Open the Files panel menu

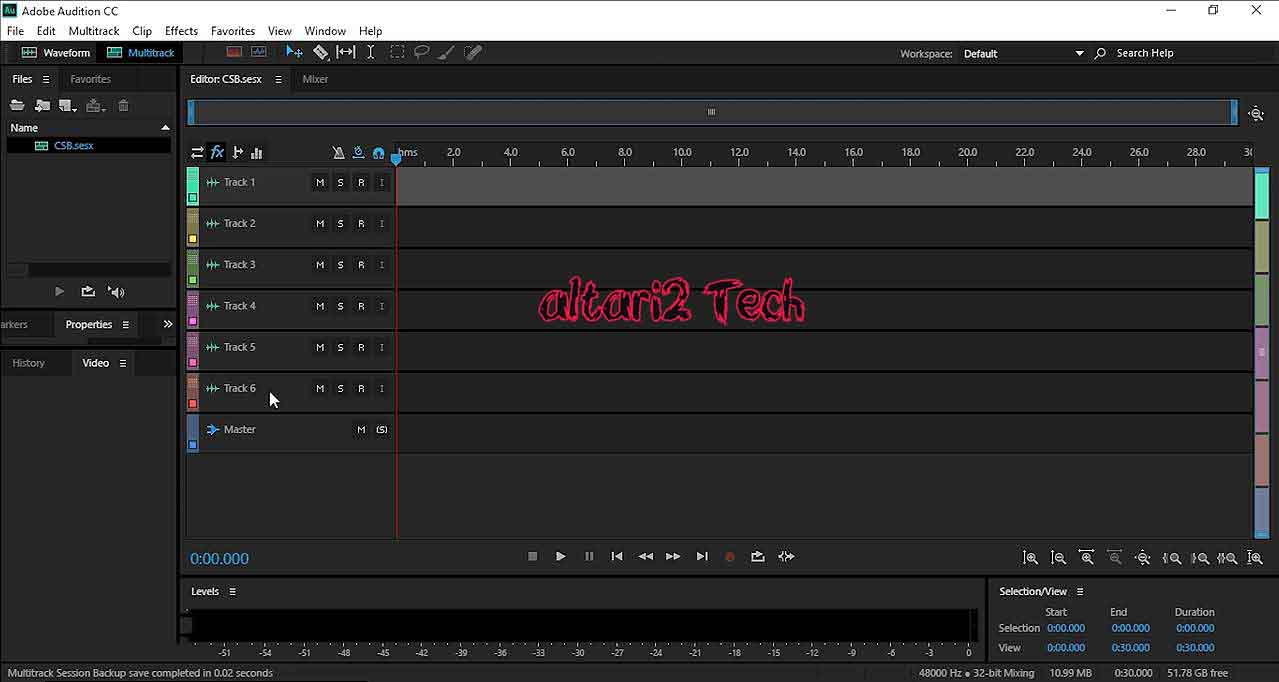pos(46,79)
